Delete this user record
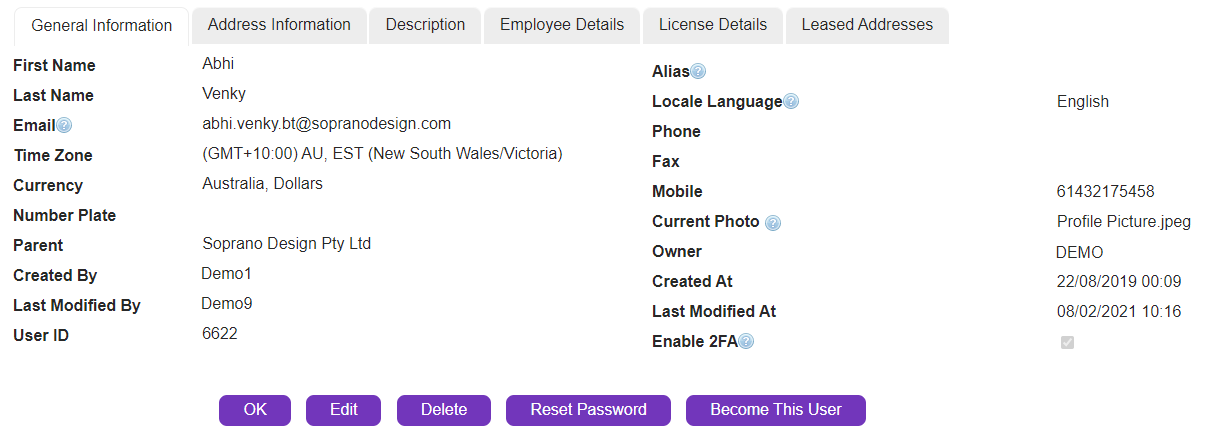 444,410
